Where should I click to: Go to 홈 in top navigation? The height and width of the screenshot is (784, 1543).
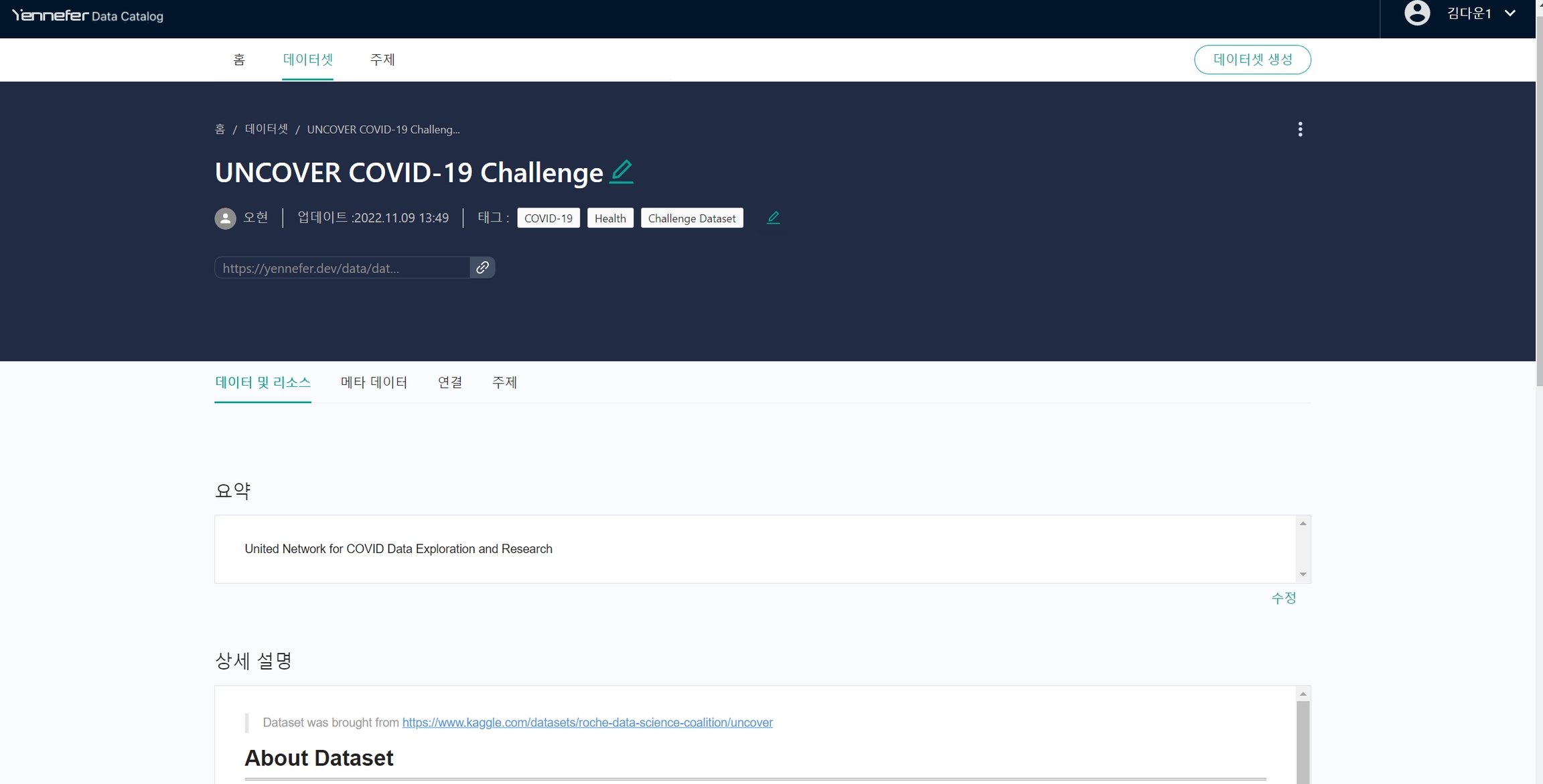point(239,60)
